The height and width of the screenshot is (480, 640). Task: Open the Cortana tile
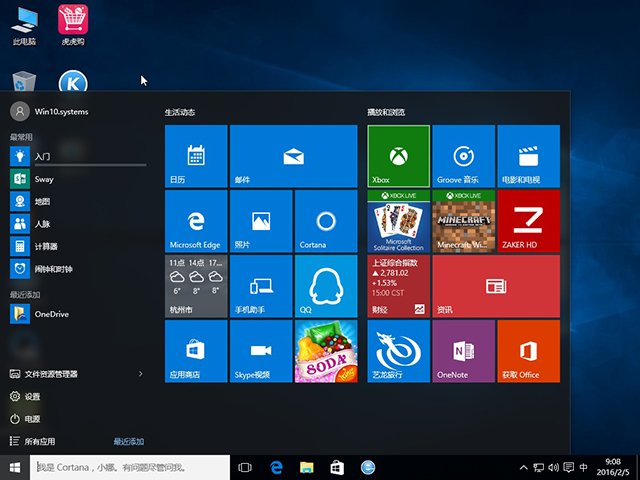[x=326, y=221]
